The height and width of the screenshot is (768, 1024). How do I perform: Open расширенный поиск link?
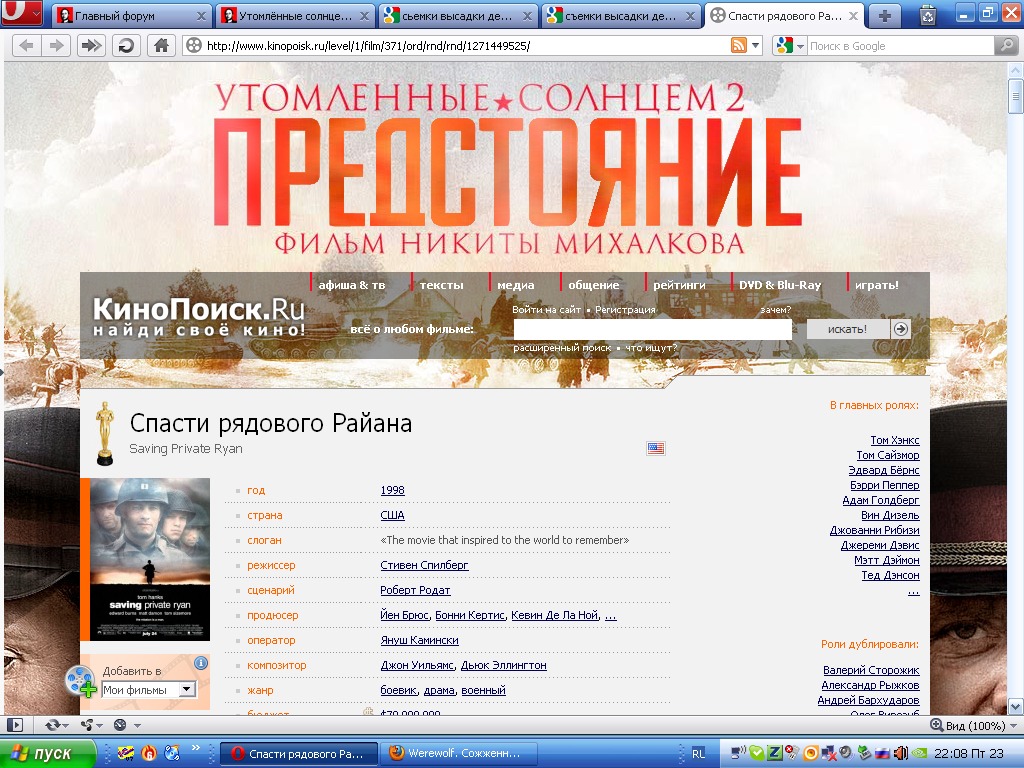click(x=562, y=348)
